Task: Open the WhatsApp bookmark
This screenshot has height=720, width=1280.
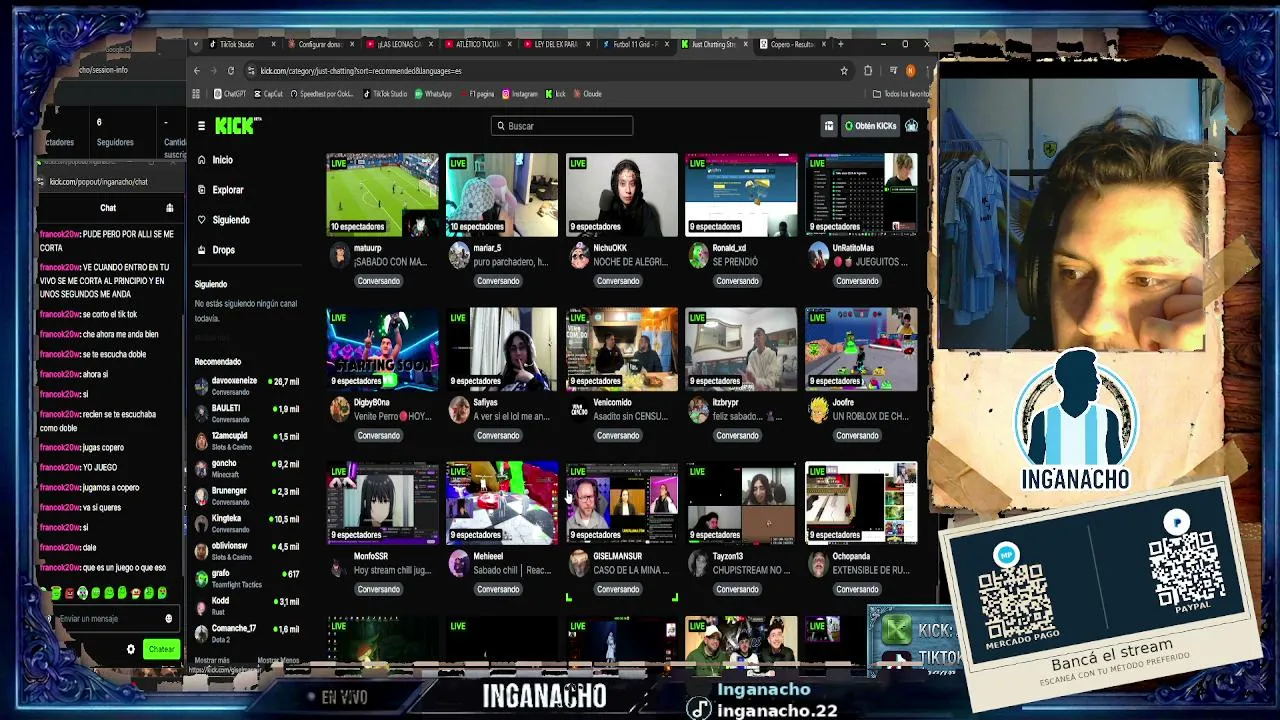Action: pos(433,94)
